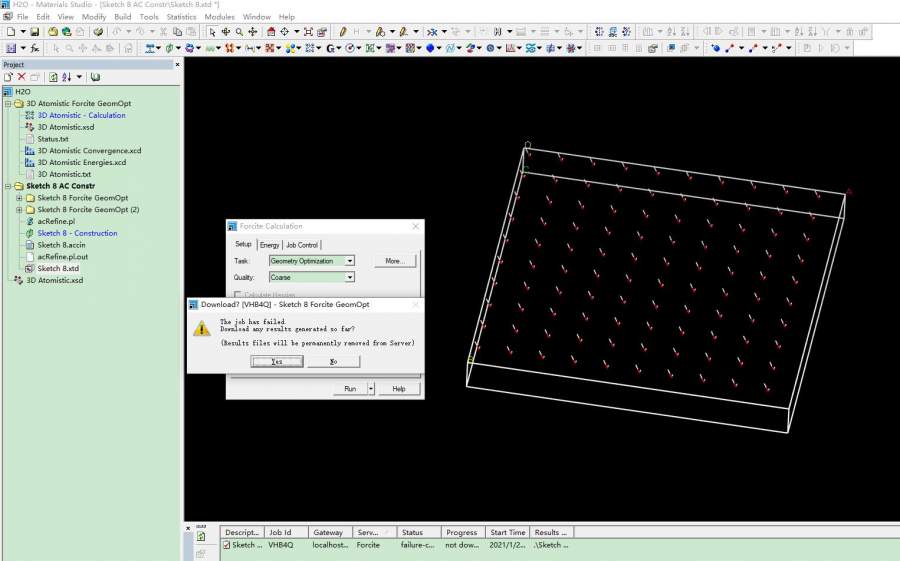The height and width of the screenshot is (561, 900).
Task: Collapse the 3D Atomistic Forcite GeomOpt folder
Action: pos(8,103)
